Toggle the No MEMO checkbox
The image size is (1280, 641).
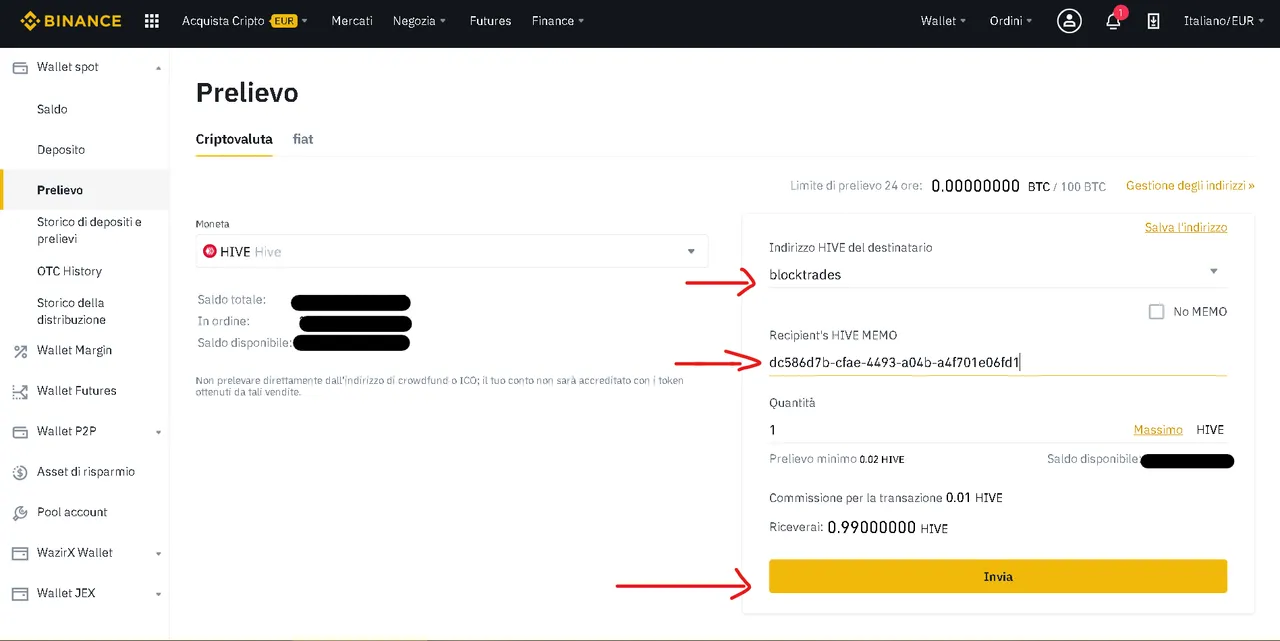pyautogui.click(x=1156, y=312)
